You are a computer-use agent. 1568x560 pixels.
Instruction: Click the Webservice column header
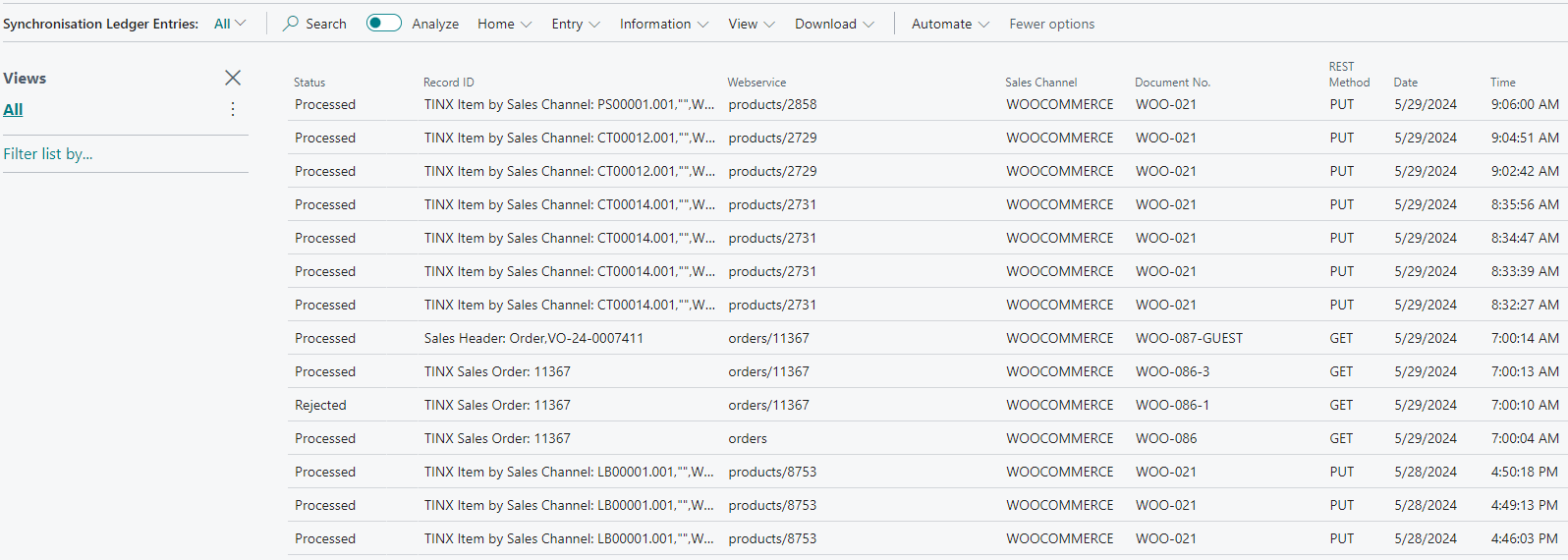756,83
